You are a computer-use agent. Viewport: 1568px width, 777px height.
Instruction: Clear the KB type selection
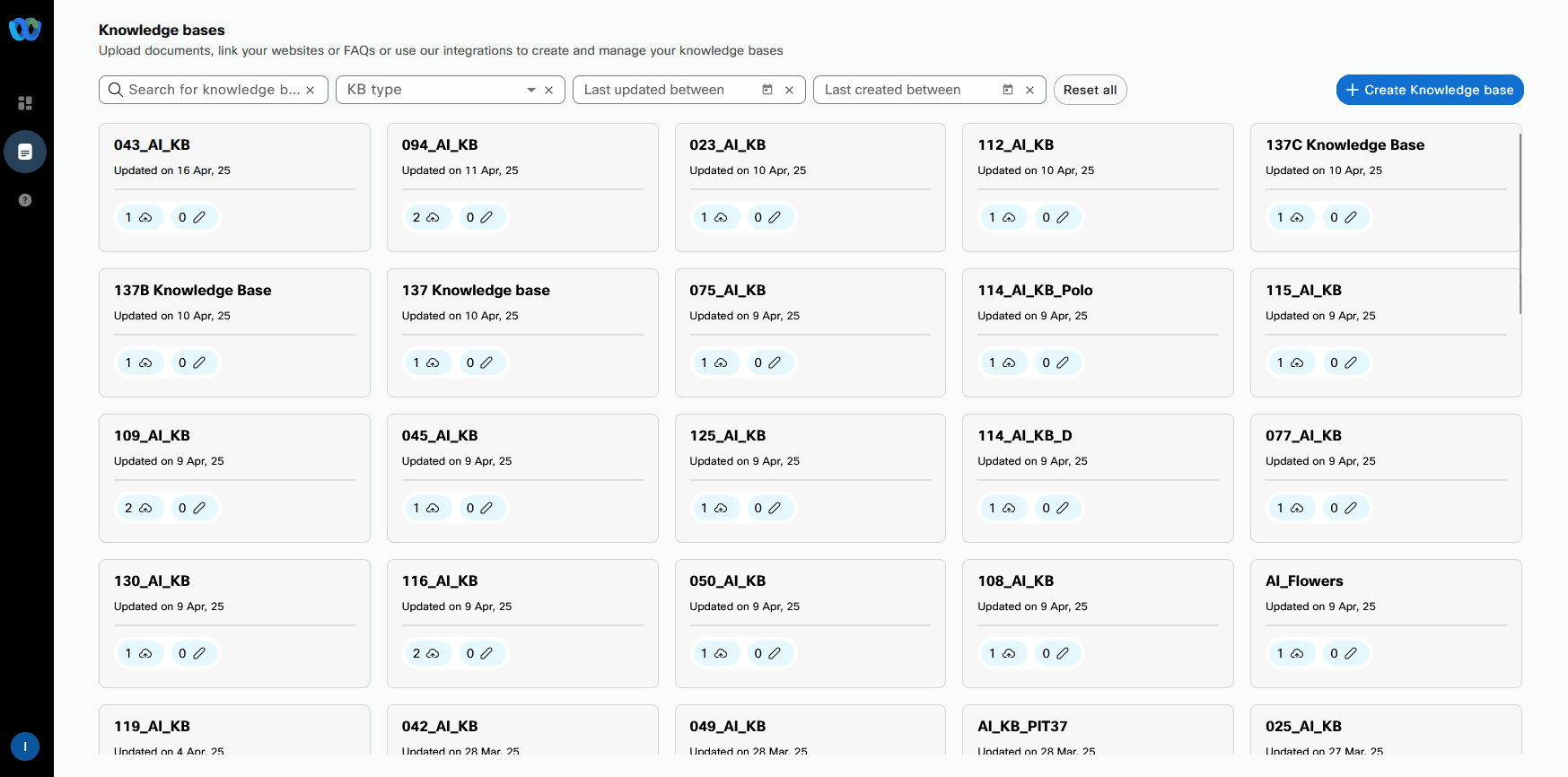click(548, 90)
